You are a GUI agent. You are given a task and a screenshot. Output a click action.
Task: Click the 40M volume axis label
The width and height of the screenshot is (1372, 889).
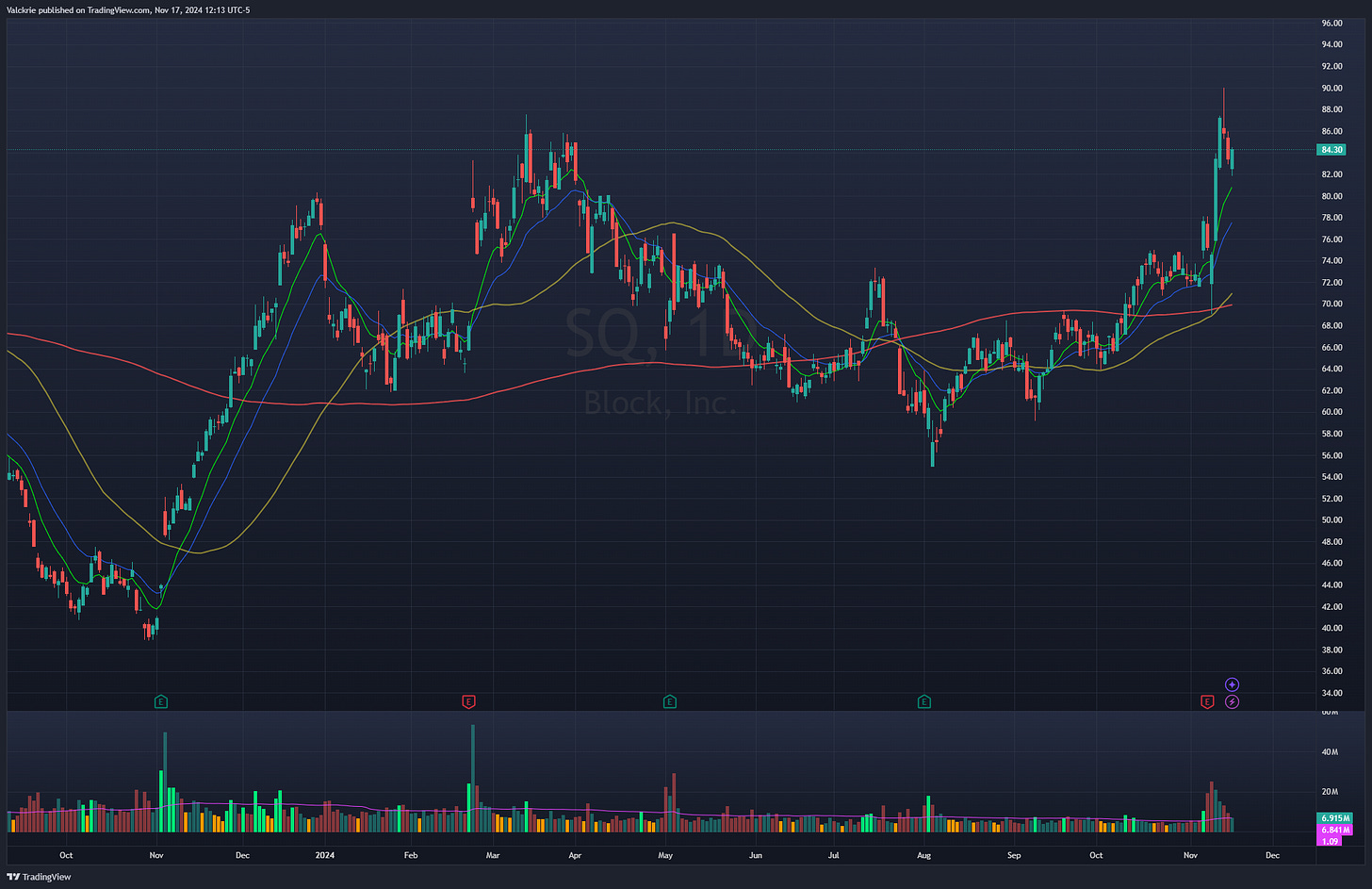1330,752
